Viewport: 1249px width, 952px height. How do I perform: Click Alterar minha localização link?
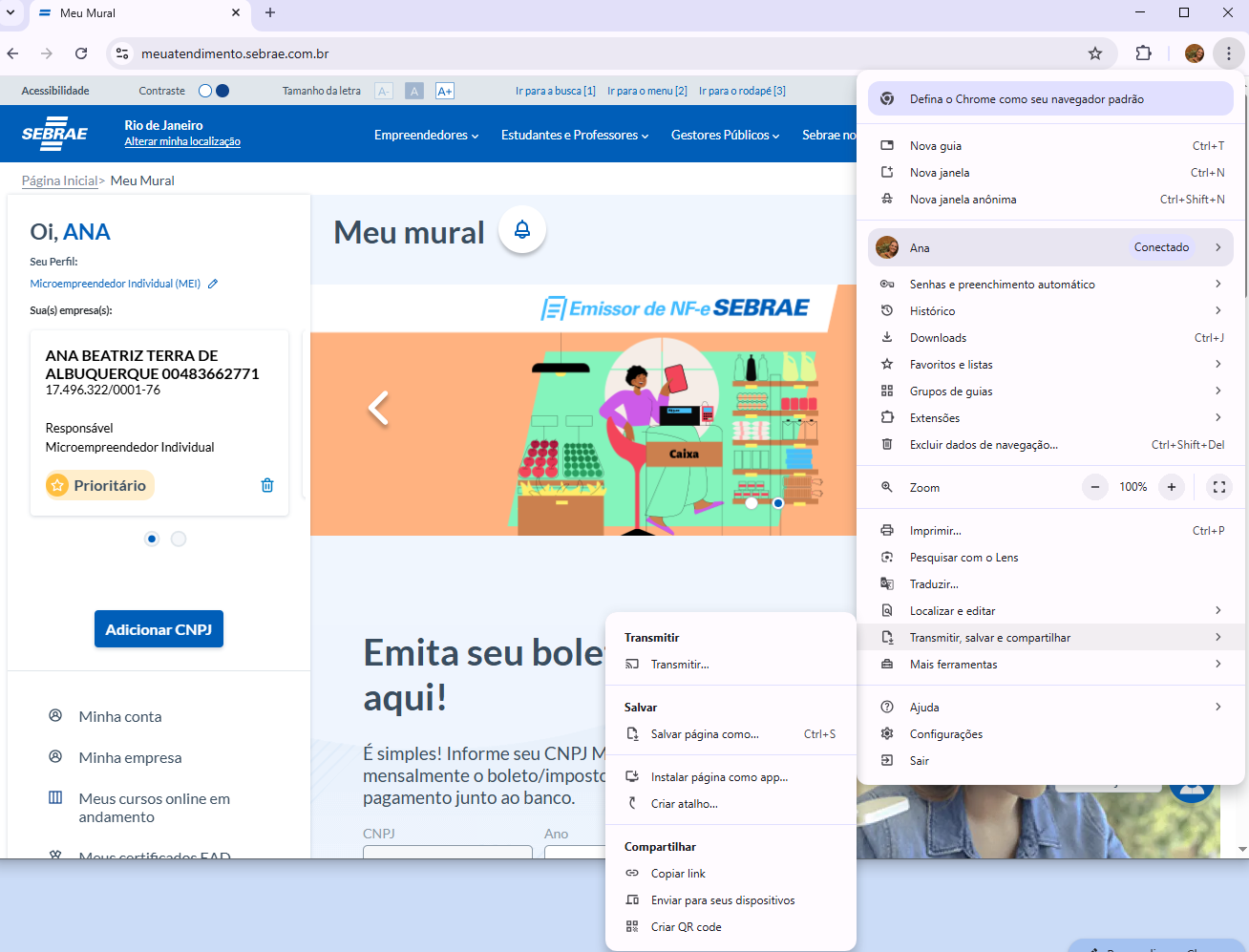click(182, 141)
